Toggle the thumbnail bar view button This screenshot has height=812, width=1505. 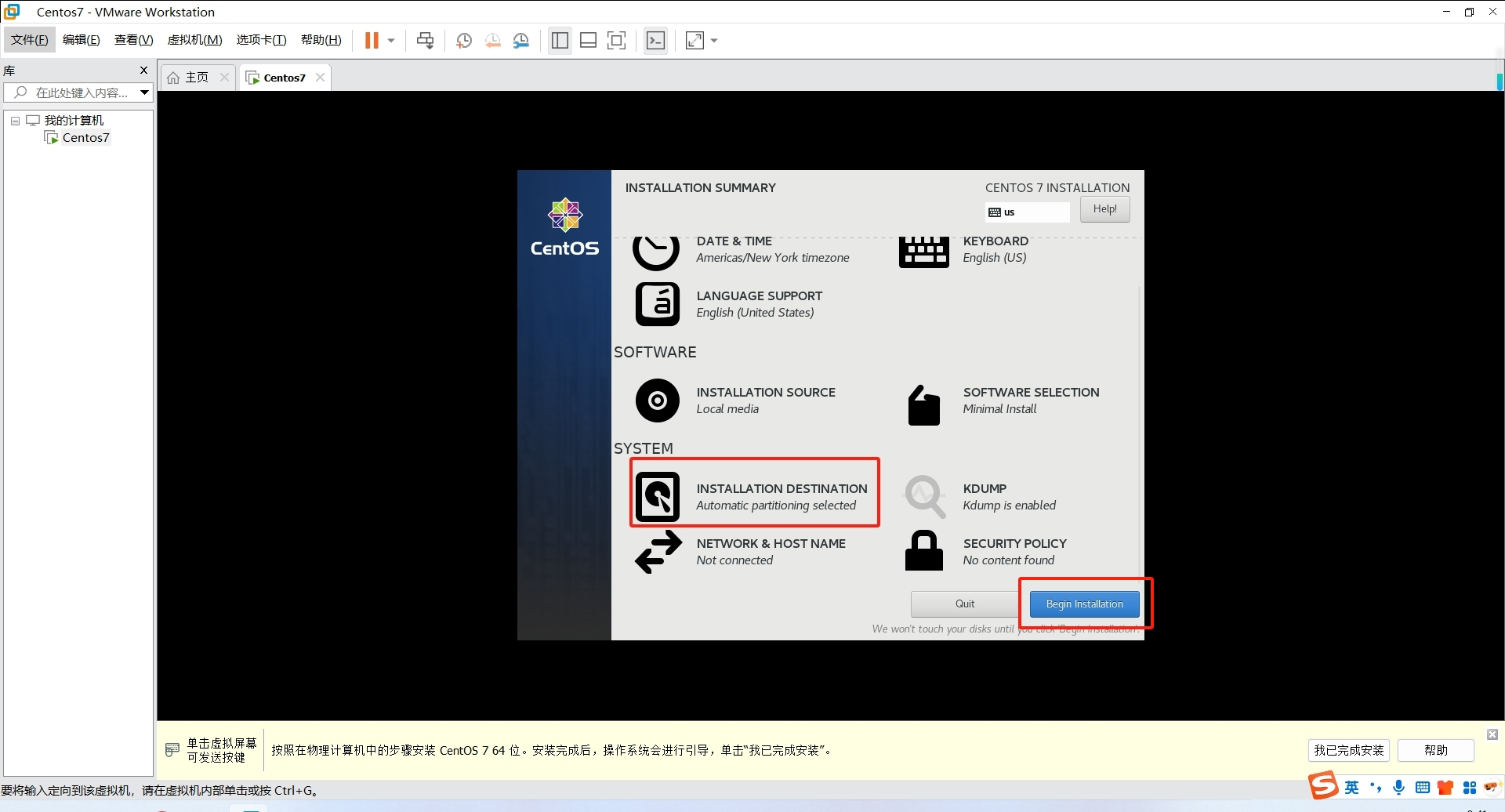click(x=588, y=41)
